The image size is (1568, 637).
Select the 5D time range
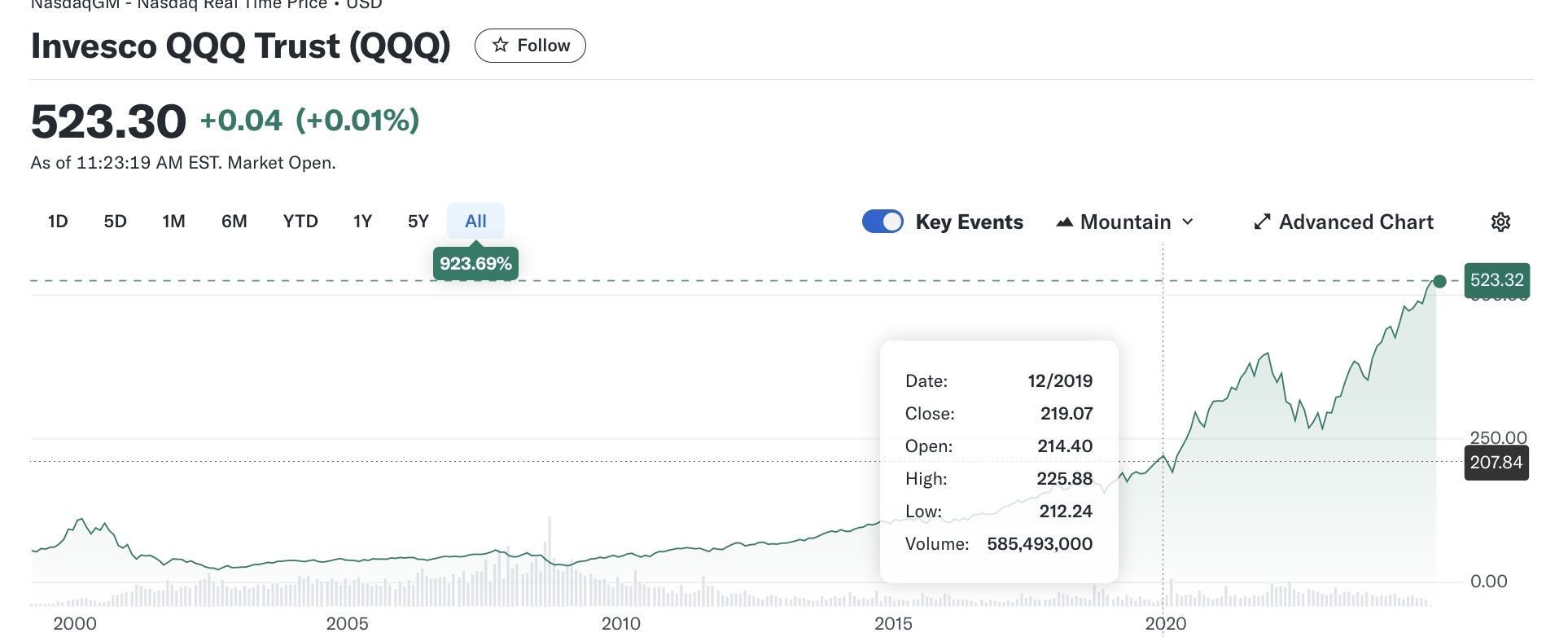pos(116,222)
